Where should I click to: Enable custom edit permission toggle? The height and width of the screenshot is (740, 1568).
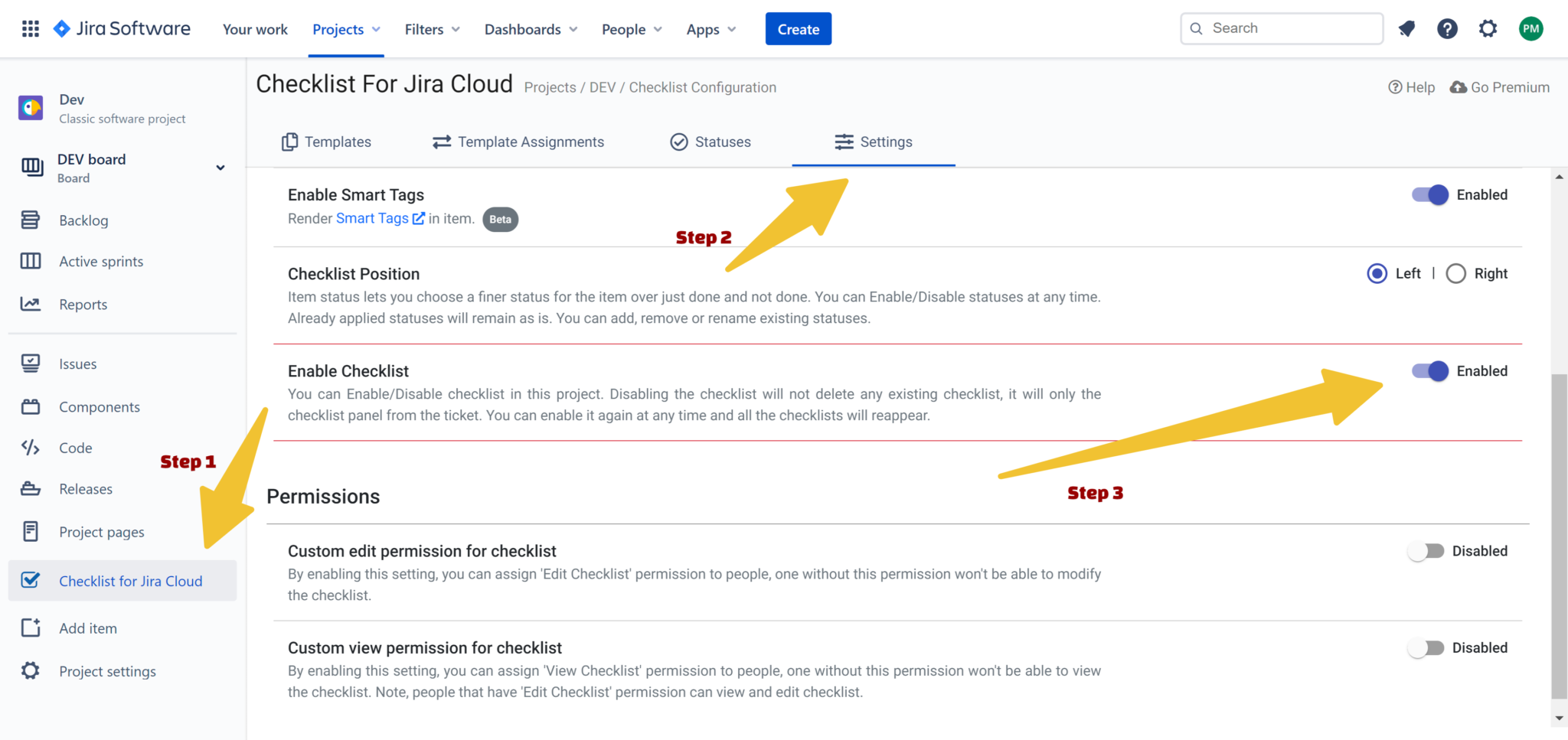click(x=1426, y=551)
